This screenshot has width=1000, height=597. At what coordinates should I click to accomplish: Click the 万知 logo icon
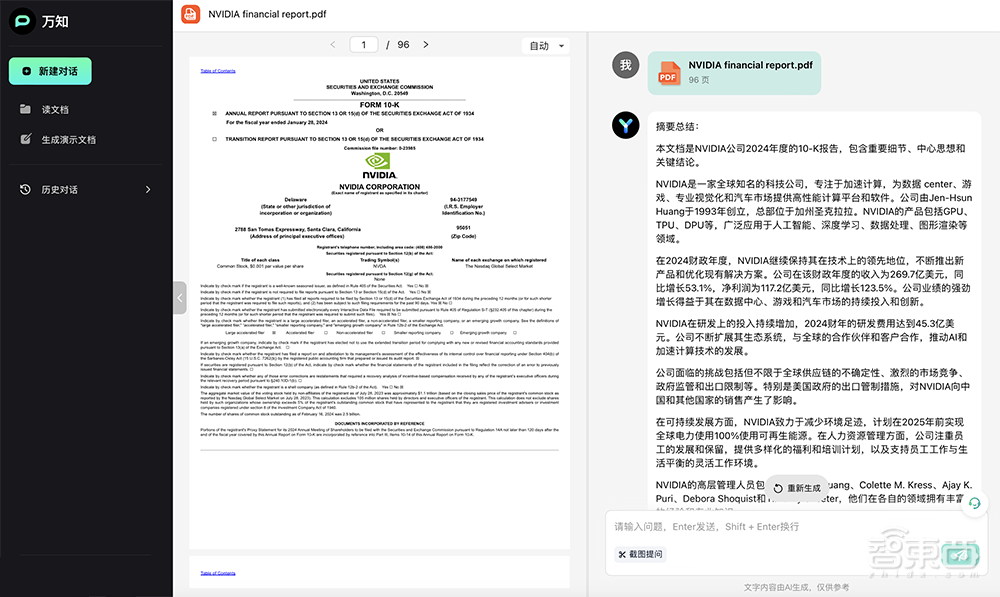(x=21, y=20)
